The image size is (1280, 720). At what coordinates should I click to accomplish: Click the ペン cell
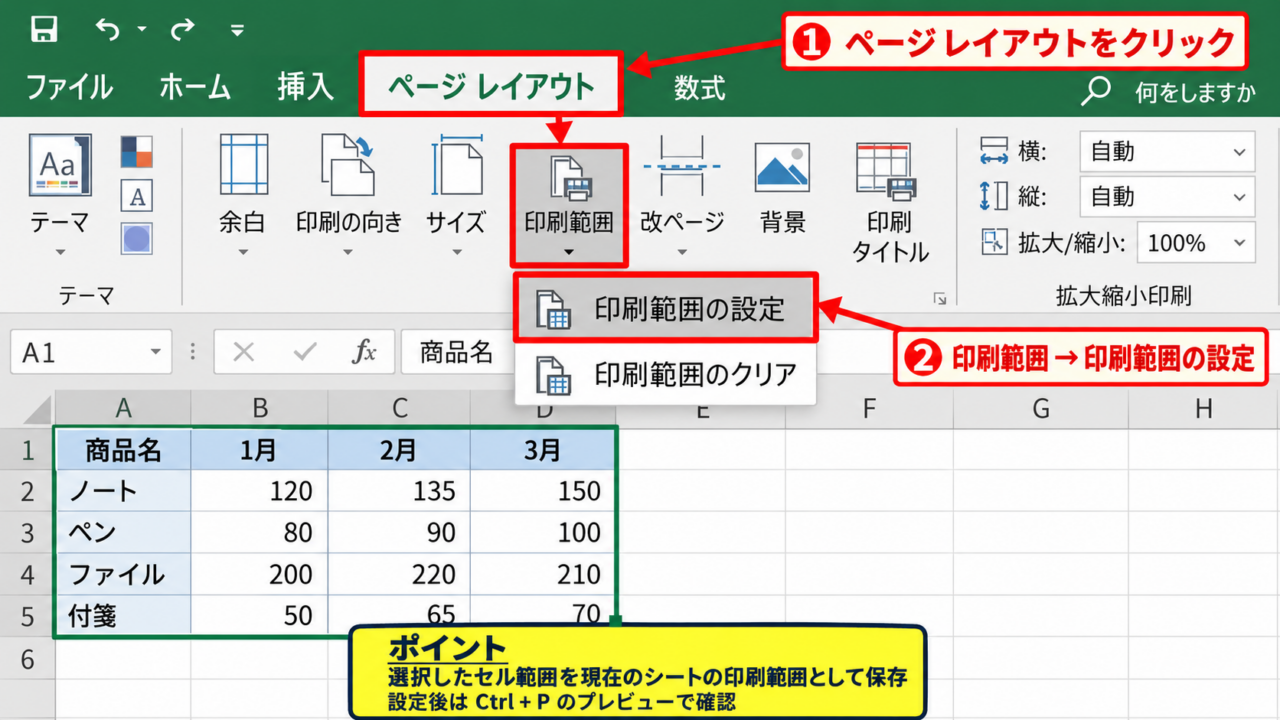123,532
